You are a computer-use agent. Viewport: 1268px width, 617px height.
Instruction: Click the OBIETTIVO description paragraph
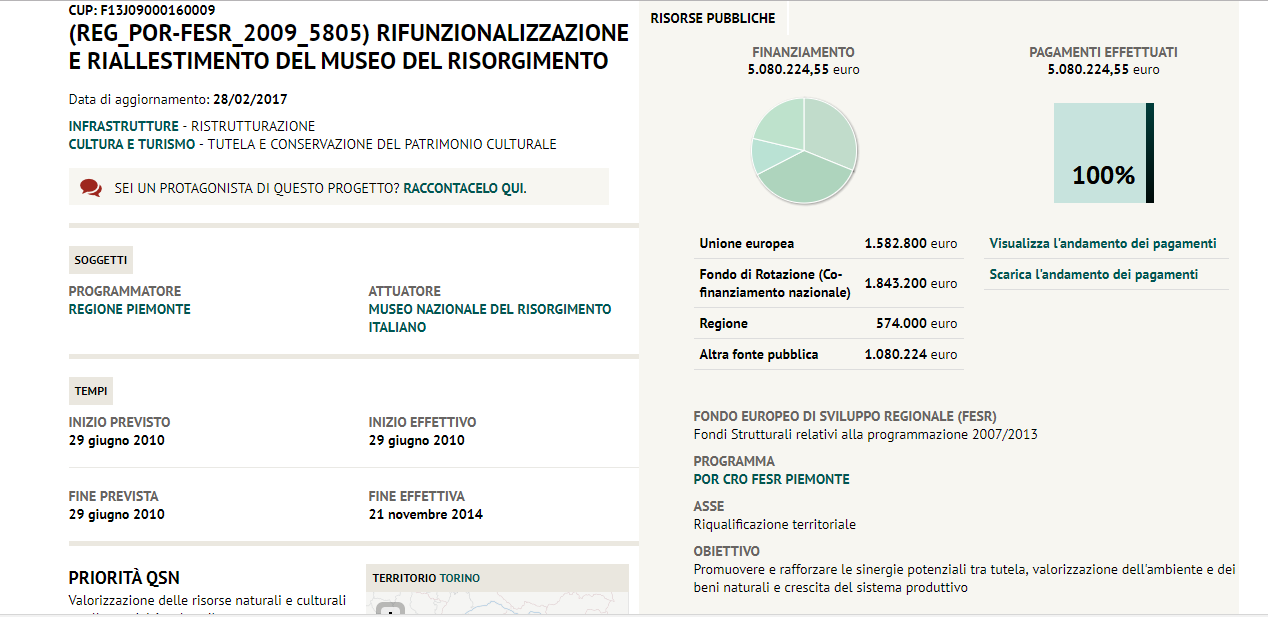[965, 578]
